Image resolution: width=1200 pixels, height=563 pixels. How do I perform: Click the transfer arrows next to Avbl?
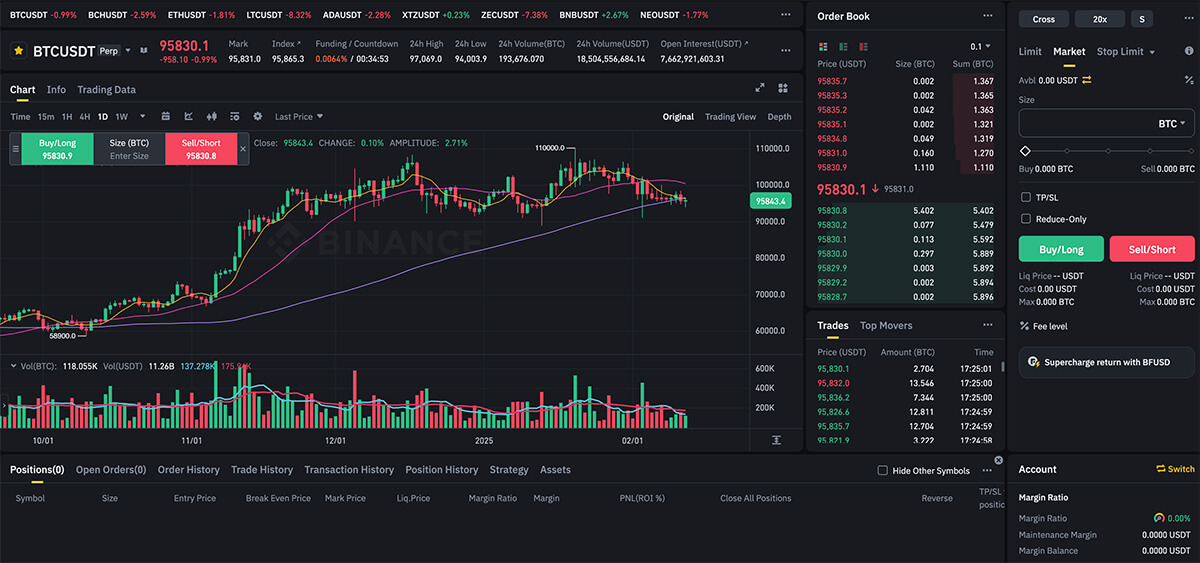(x=1087, y=80)
